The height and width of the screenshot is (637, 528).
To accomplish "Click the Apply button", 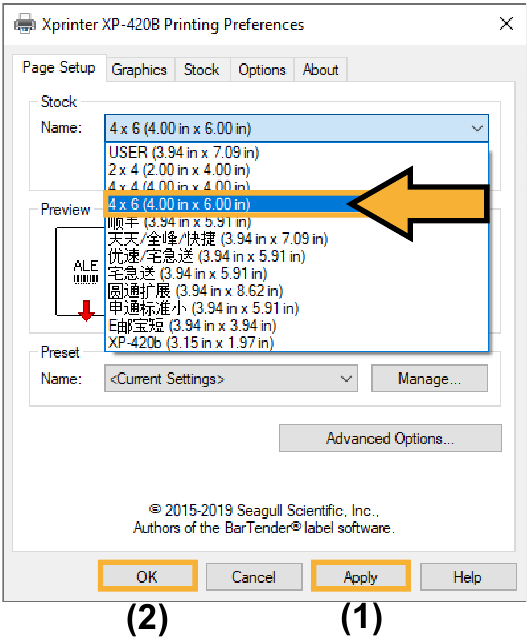I will pos(361,576).
